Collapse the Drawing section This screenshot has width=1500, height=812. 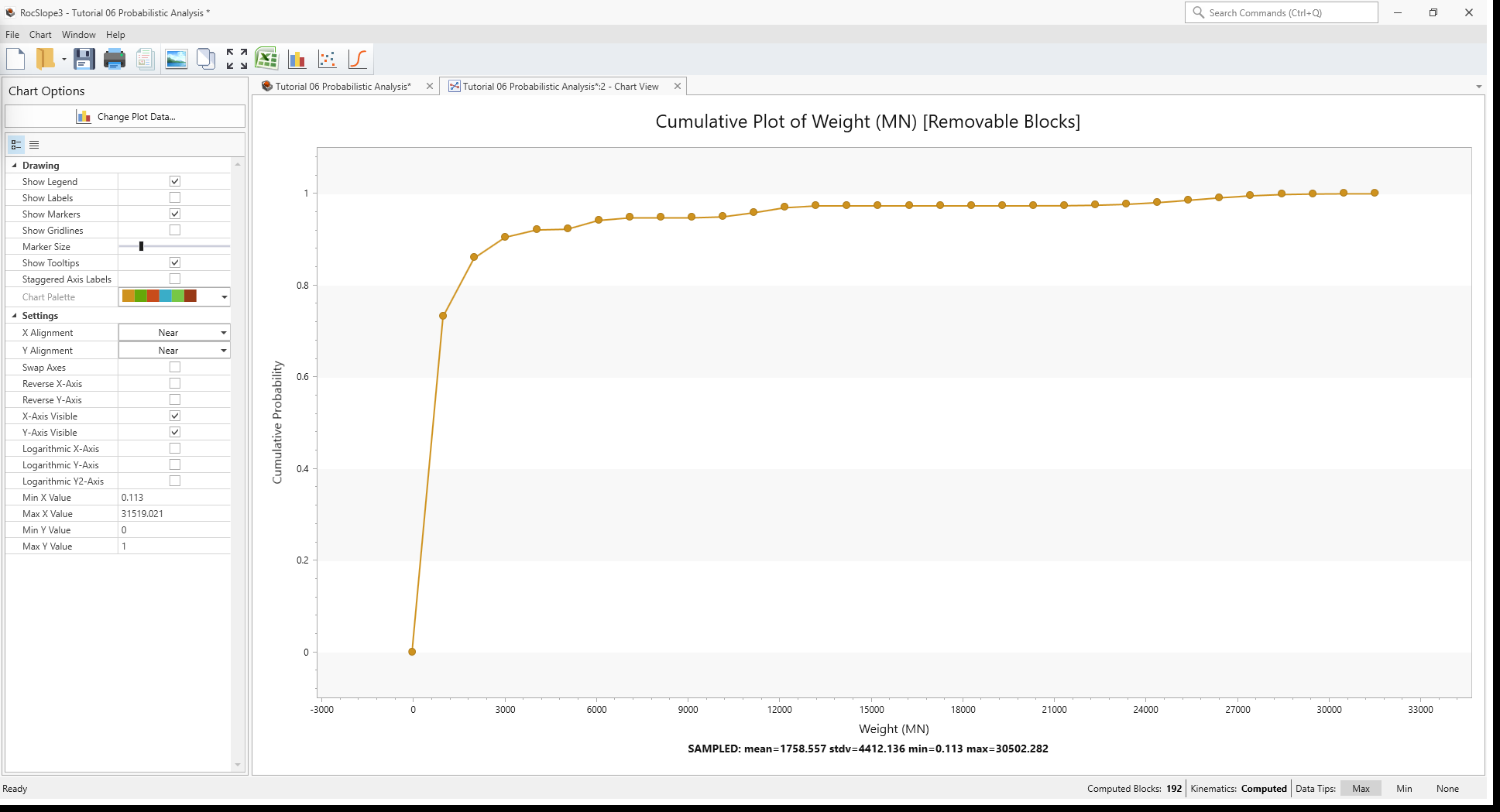click(14, 166)
